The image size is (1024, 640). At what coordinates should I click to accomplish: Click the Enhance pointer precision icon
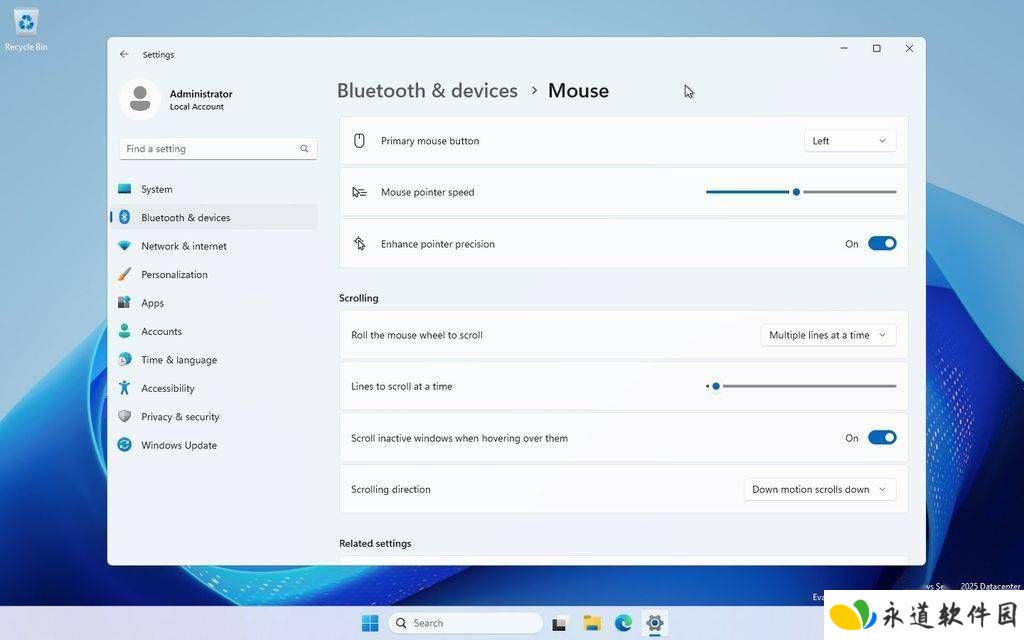coord(359,244)
